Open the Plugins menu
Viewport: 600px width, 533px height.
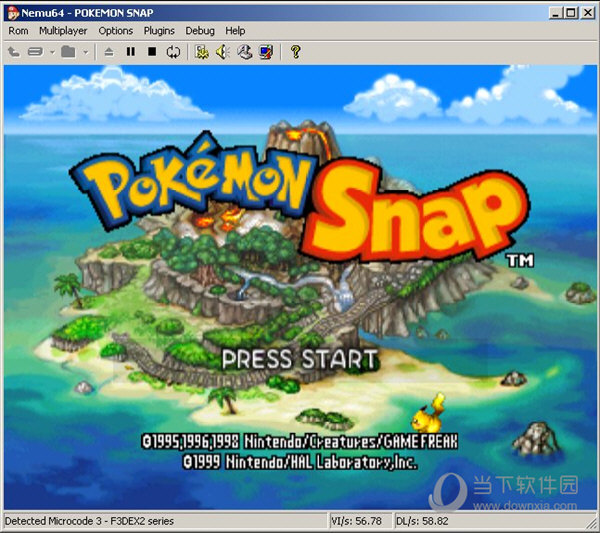click(159, 31)
